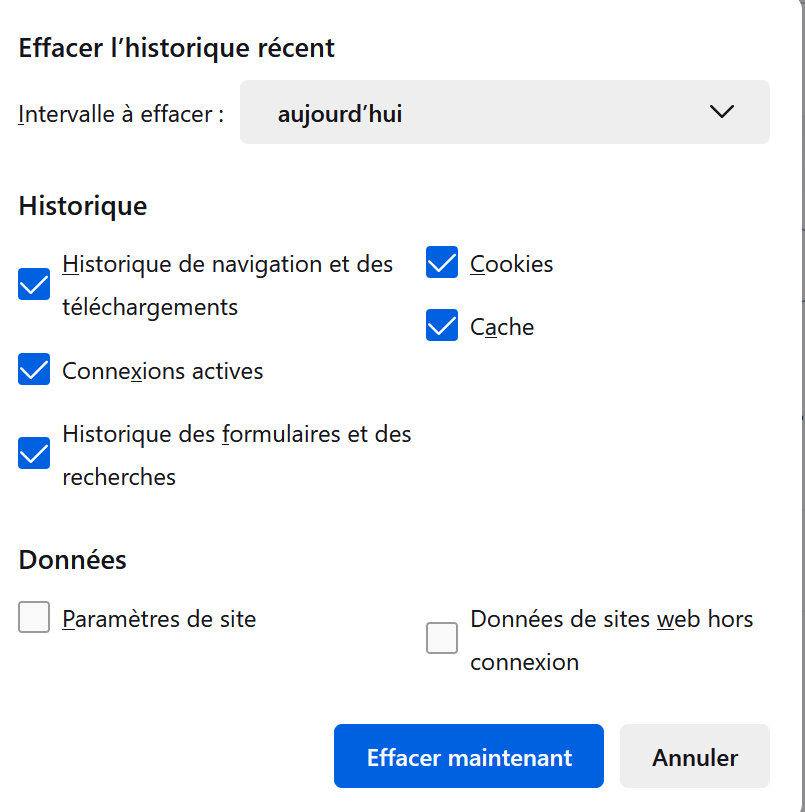Screen dimensions: 805x812
Task: Click the "Effacer l'historique récent" dialog title
Action: (177, 47)
